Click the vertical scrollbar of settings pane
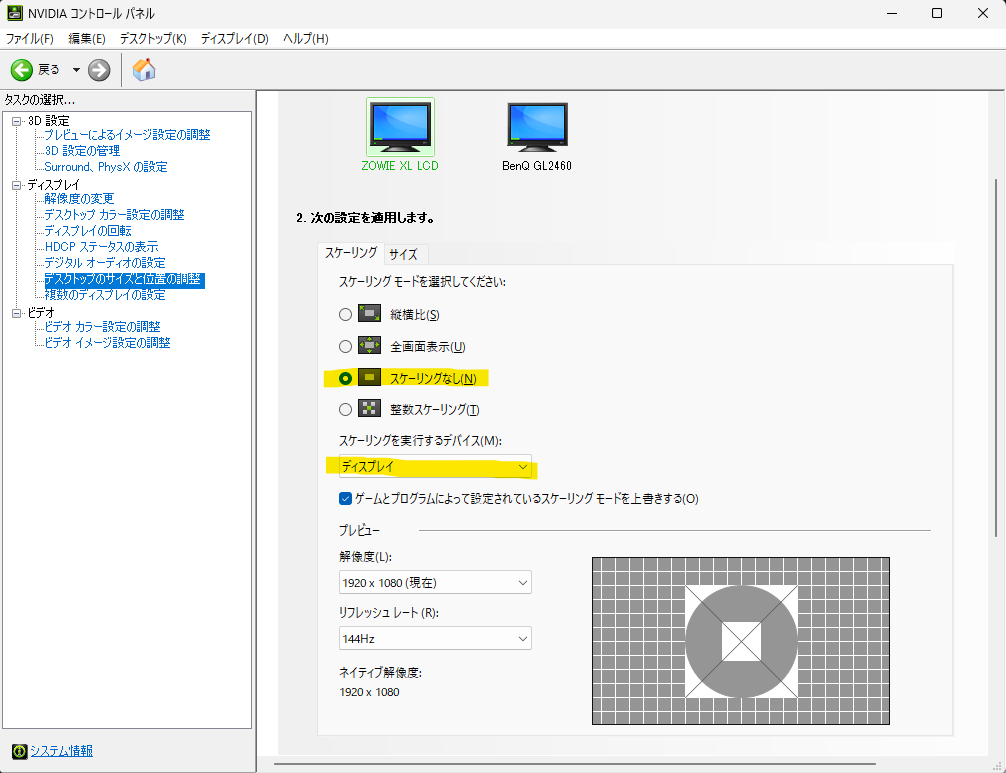This screenshot has width=1006, height=773. pyautogui.click(x=996, y=359)
